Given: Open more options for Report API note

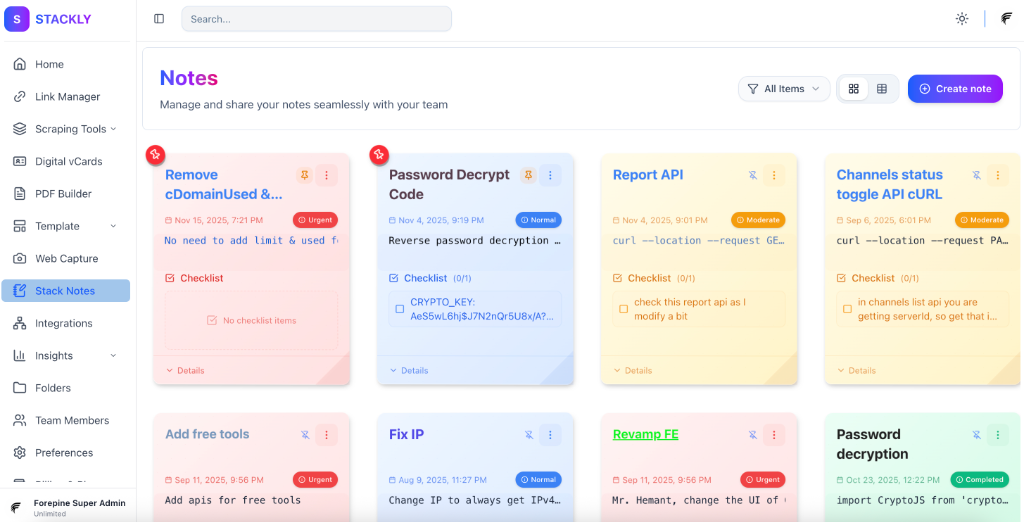Looking at the screenshot, I should (x=774, y=175).
